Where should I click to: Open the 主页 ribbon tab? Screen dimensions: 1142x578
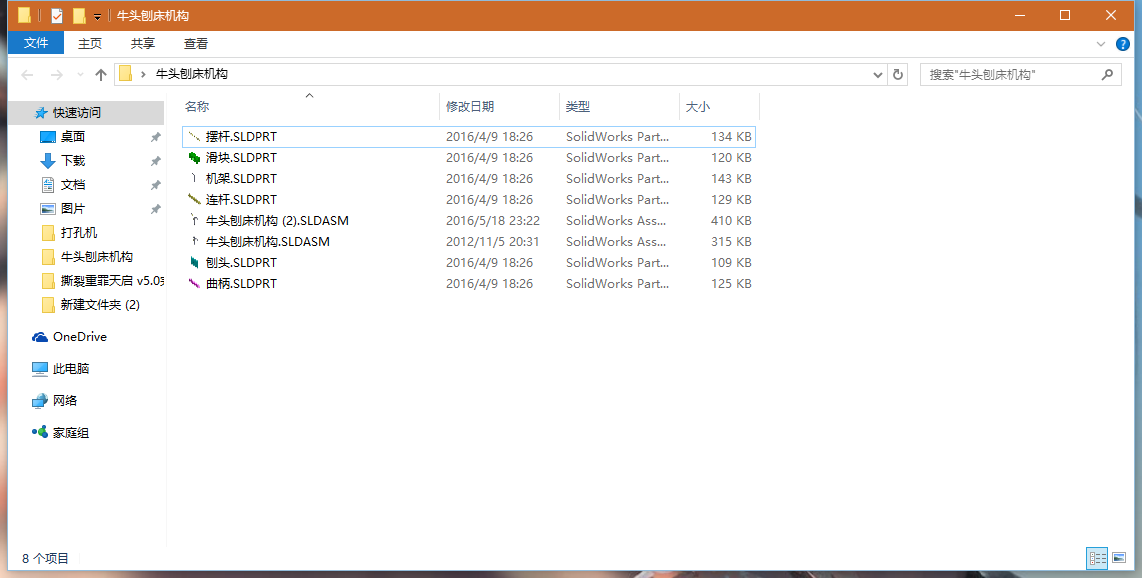(90, 44)
